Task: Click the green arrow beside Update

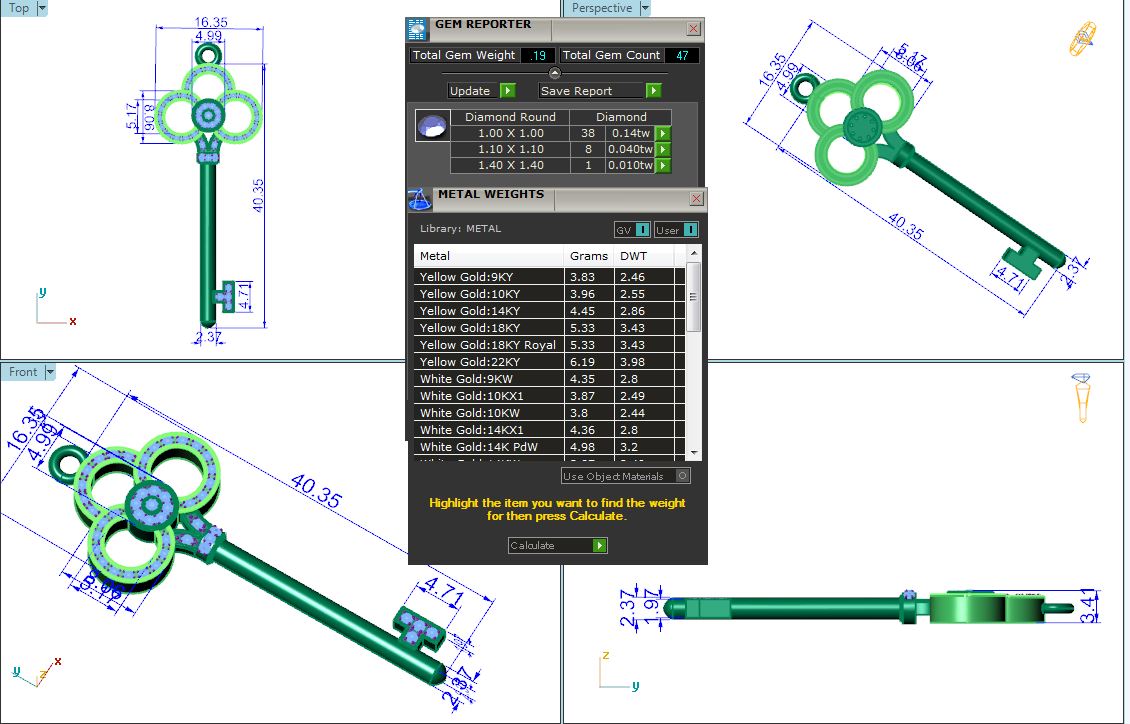Action: click(507, 91)
